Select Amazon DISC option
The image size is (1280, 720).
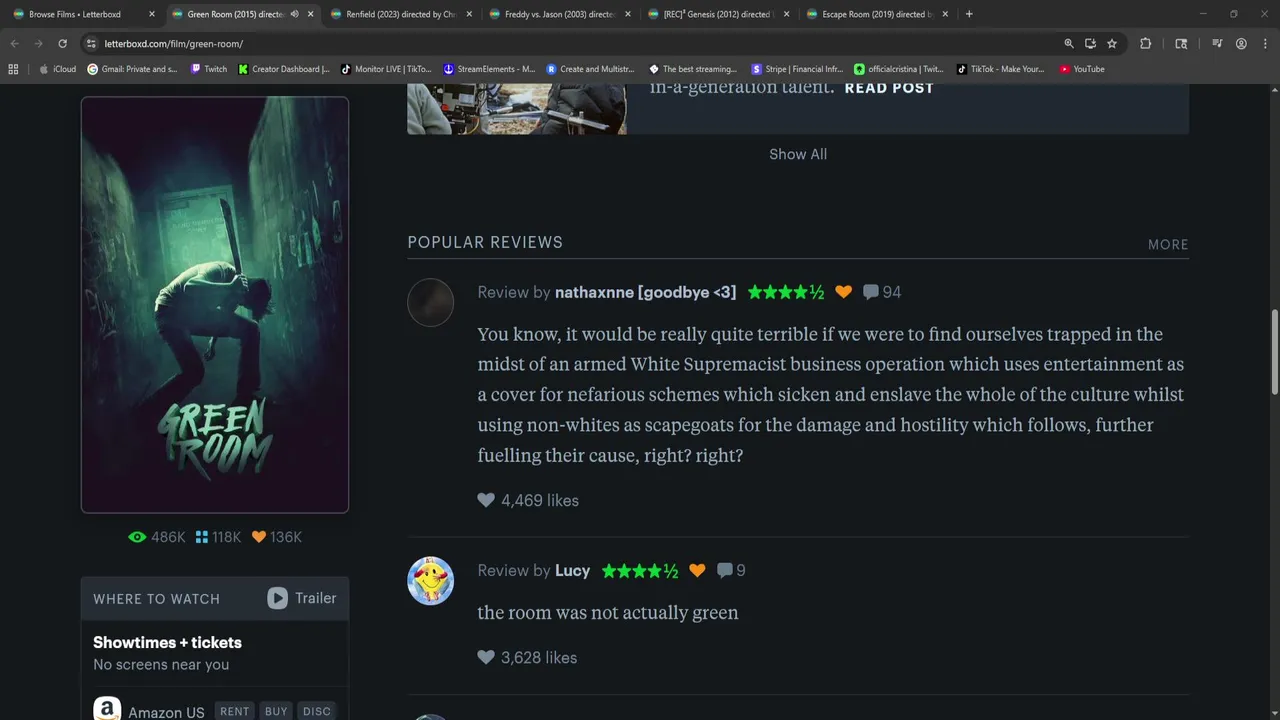coord(317,712)
